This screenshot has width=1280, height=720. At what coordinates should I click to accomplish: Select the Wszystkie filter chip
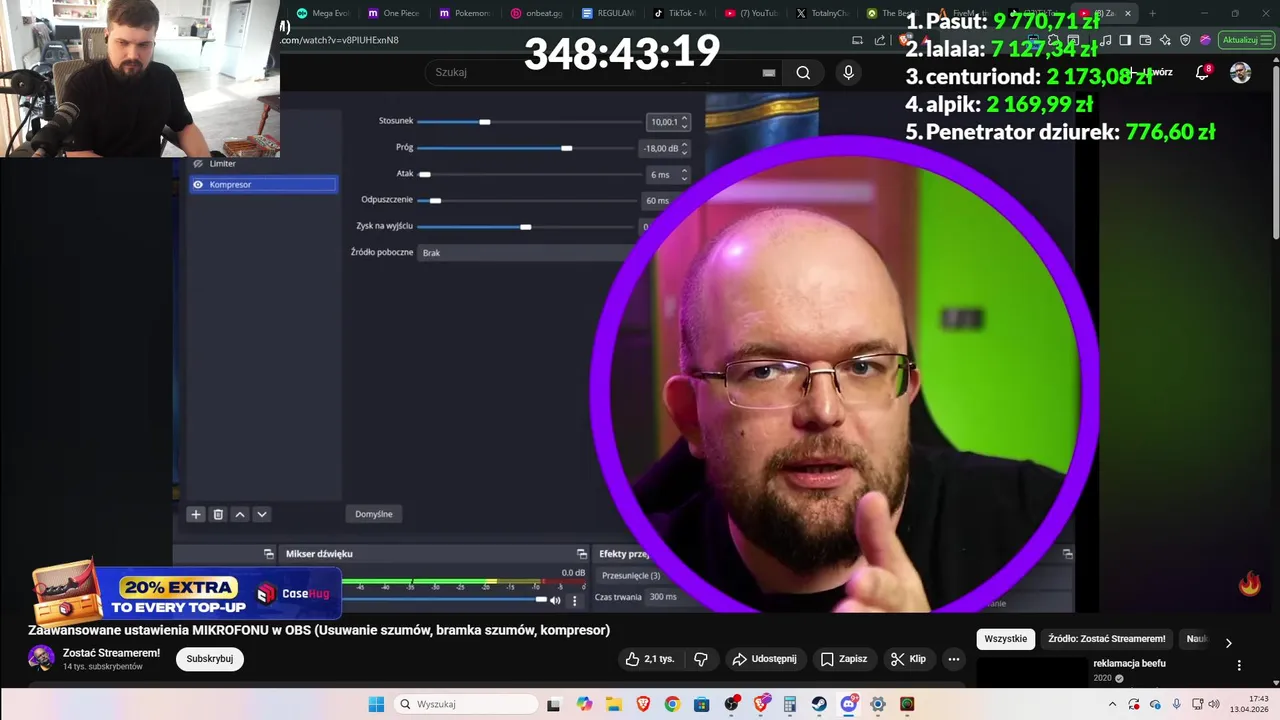coord(1005,639)
